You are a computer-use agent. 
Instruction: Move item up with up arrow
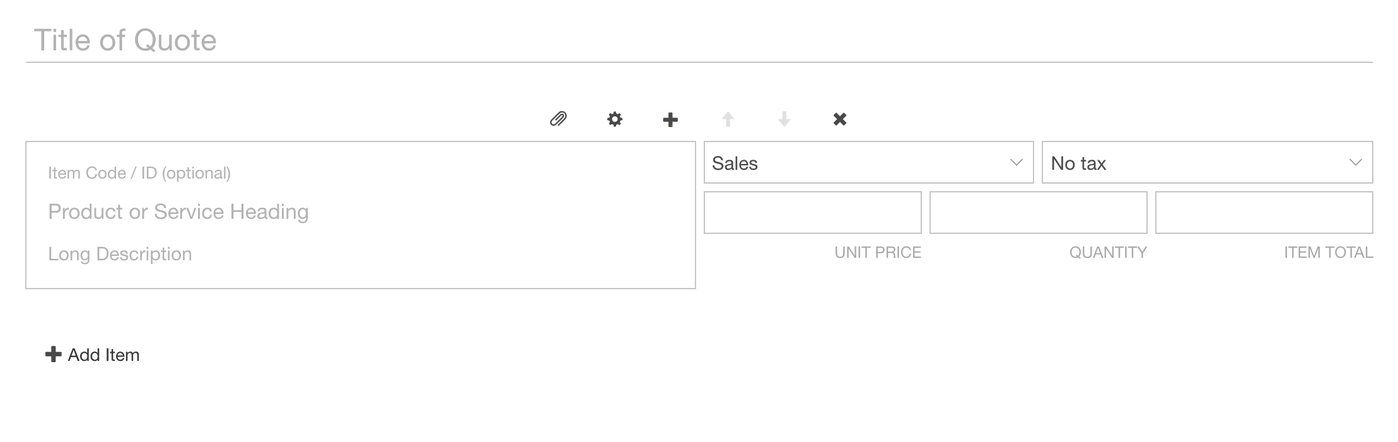coord(728,119)
